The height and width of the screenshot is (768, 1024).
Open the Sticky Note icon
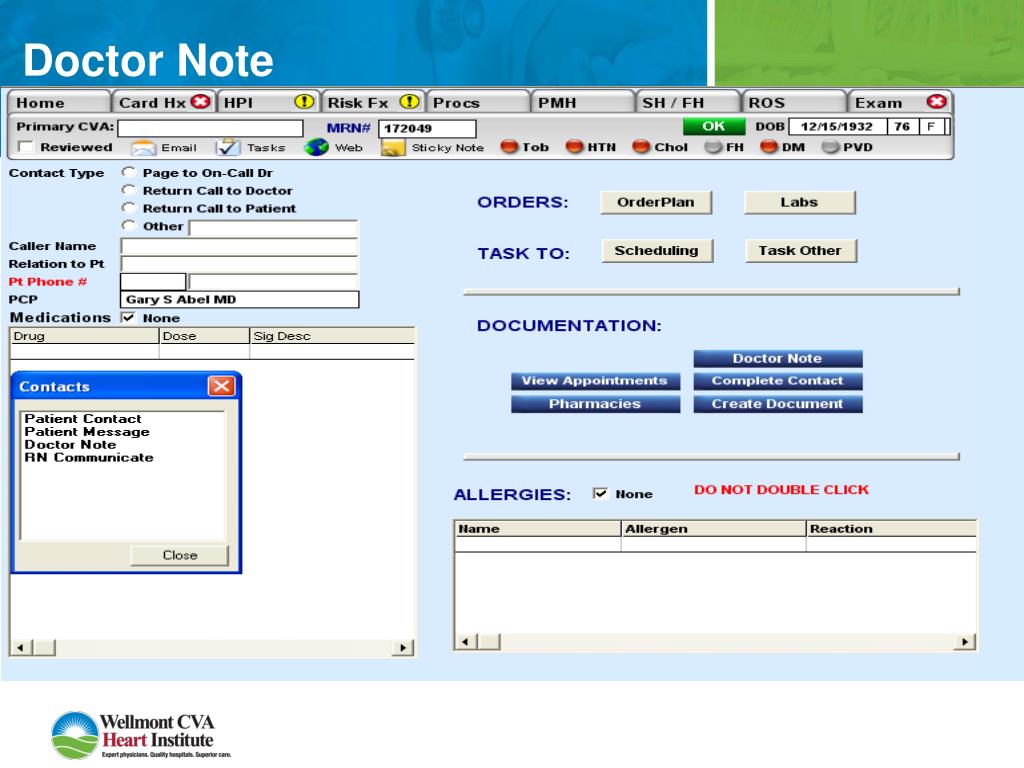tap(393, 148)
